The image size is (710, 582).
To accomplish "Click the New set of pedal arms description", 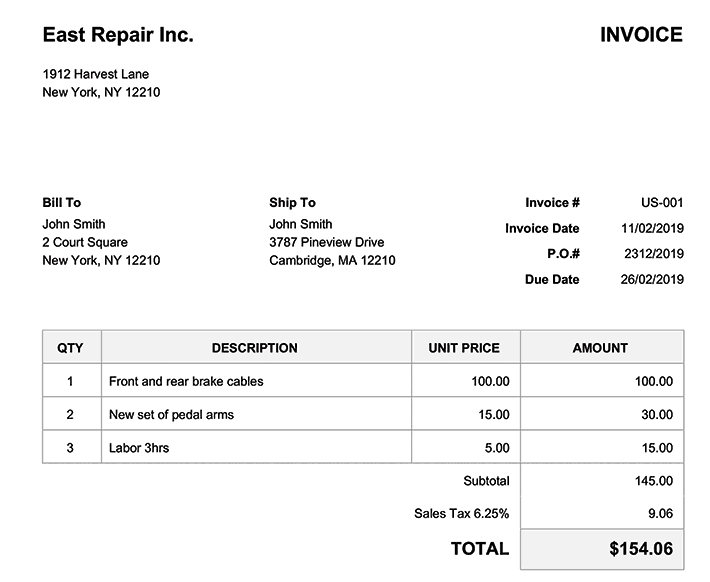I will (171, 414).
